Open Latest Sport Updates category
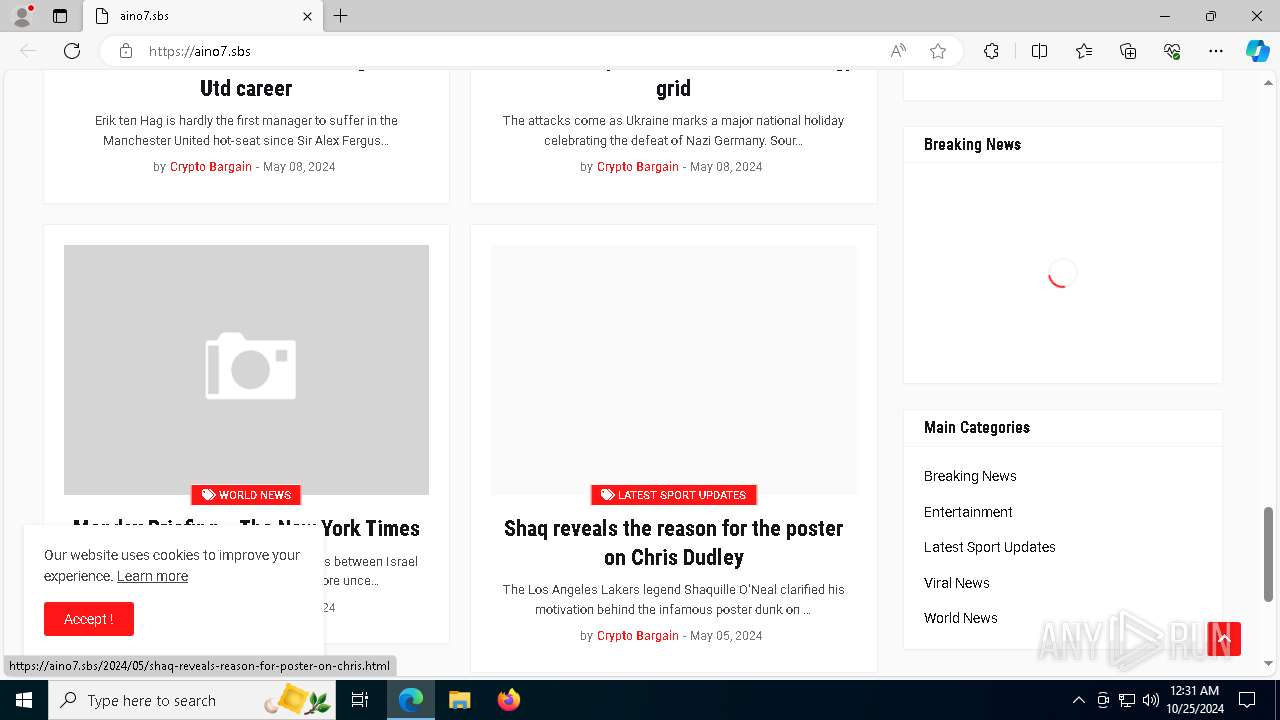Screen dimensions: 1280x720 click(990, 547)
